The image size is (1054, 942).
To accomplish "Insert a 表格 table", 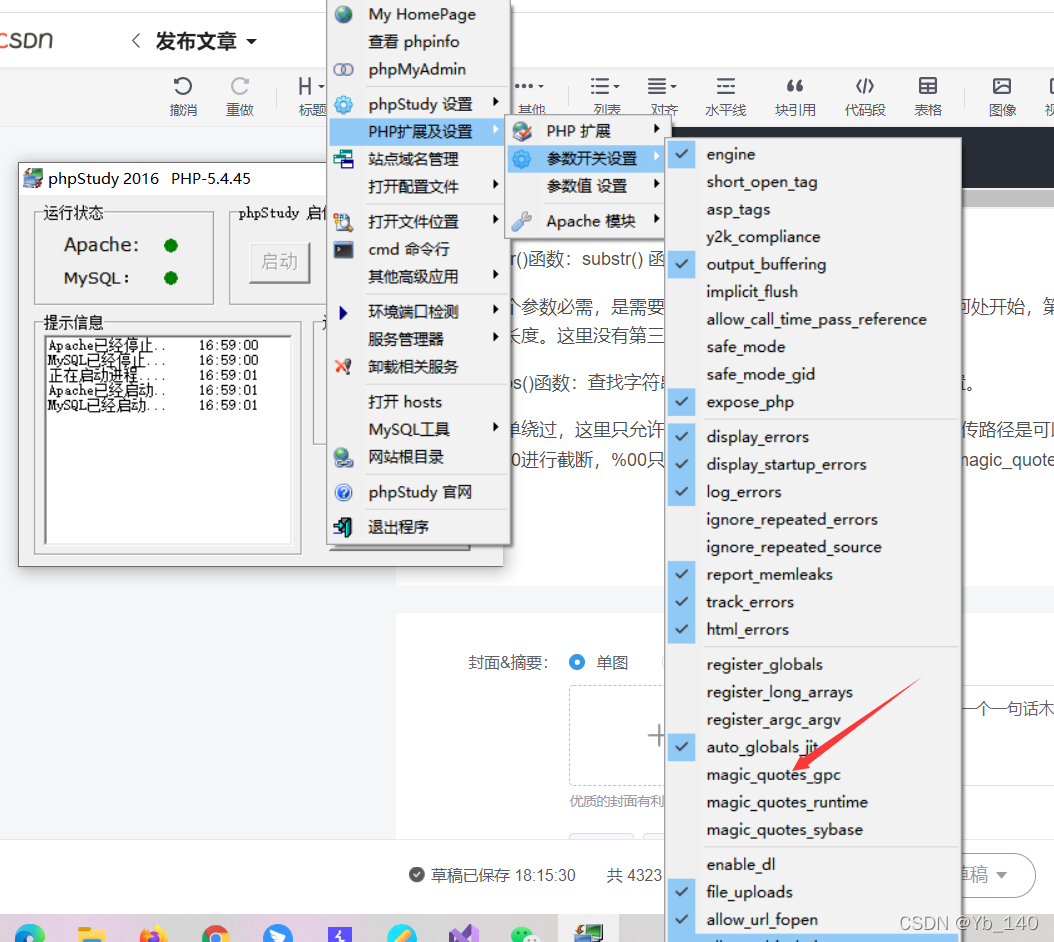I will (928, 87).
